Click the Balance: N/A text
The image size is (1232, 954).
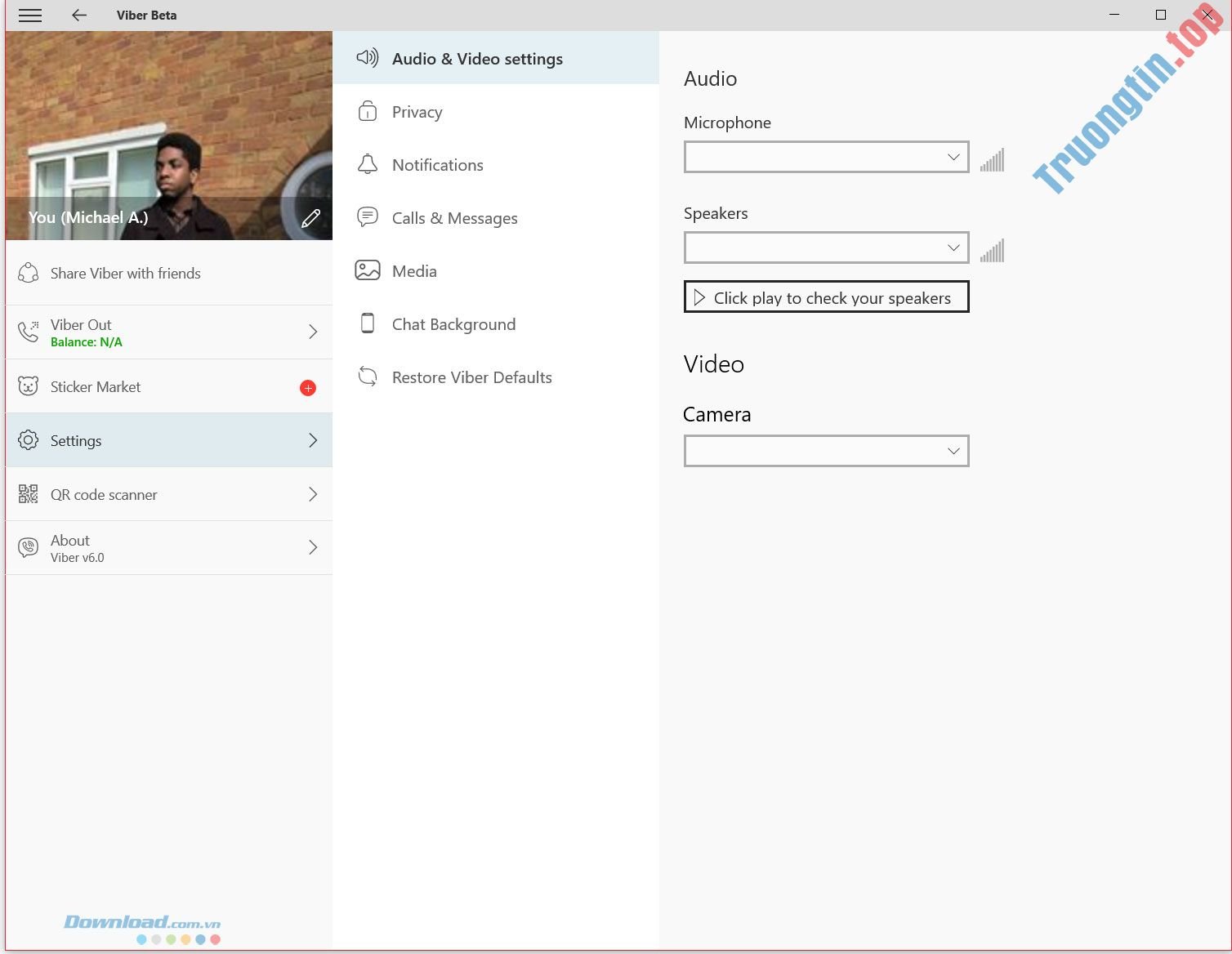click(87, 342)
